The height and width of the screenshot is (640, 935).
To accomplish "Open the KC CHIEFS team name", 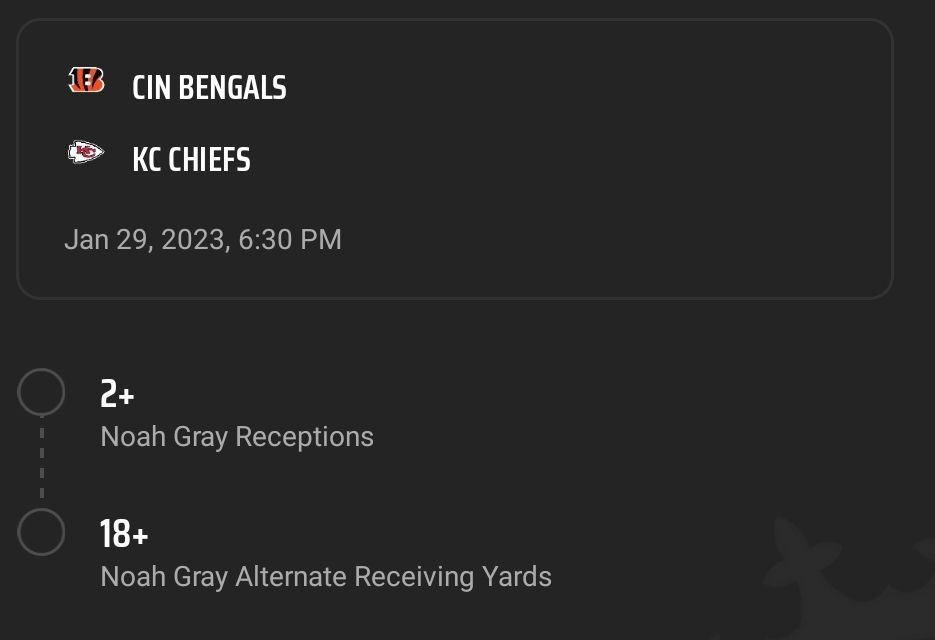I will 191,159.
